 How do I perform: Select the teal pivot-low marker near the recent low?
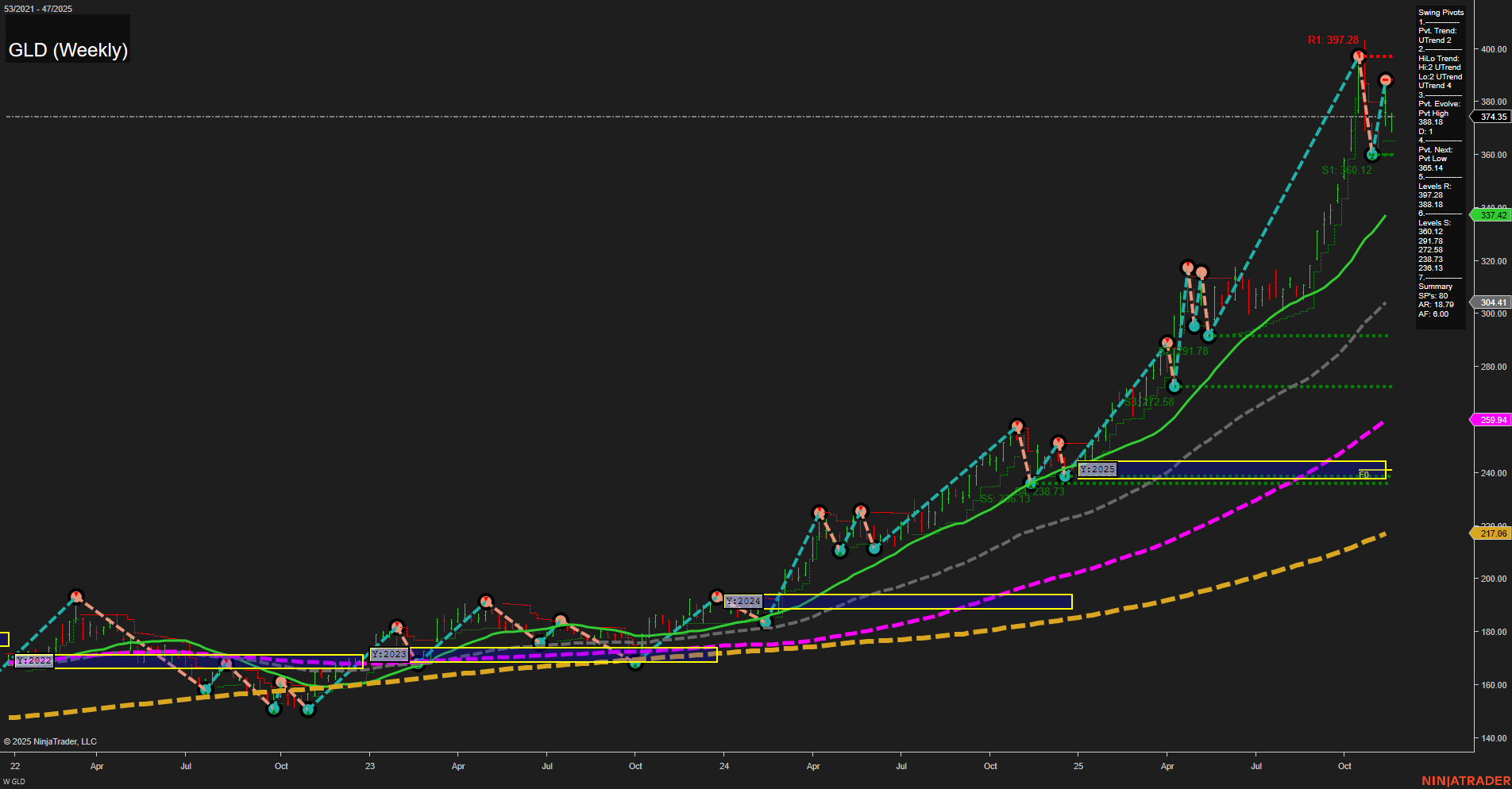(x=1372, y=155)
